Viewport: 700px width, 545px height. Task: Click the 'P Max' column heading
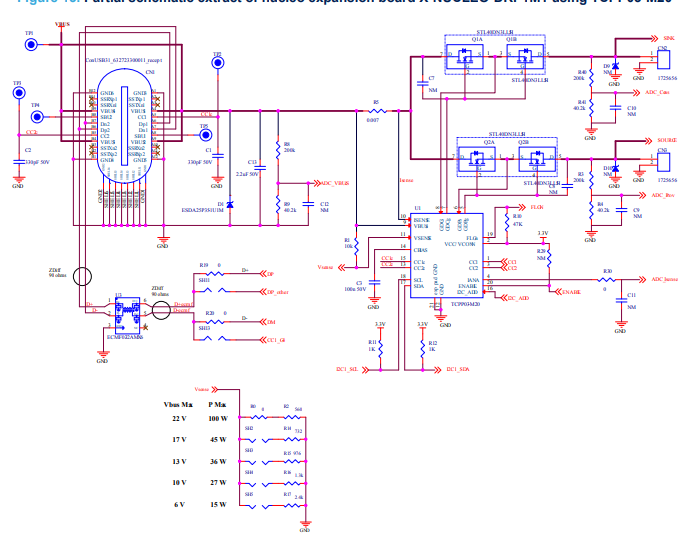217,405
